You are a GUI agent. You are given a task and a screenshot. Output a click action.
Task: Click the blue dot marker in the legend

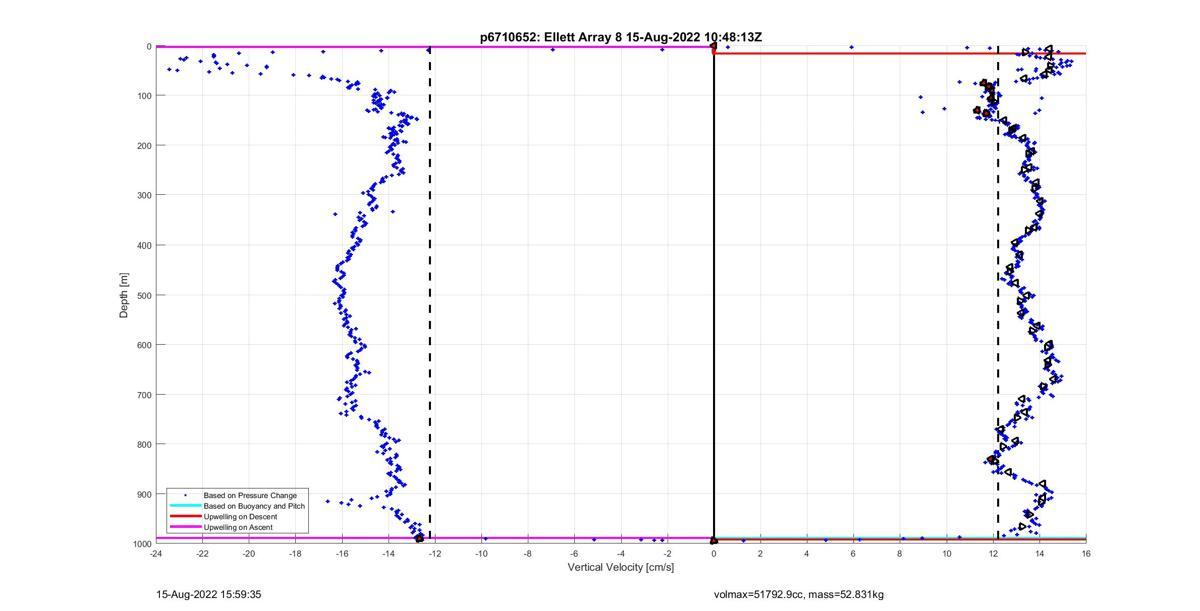[185, 496]
